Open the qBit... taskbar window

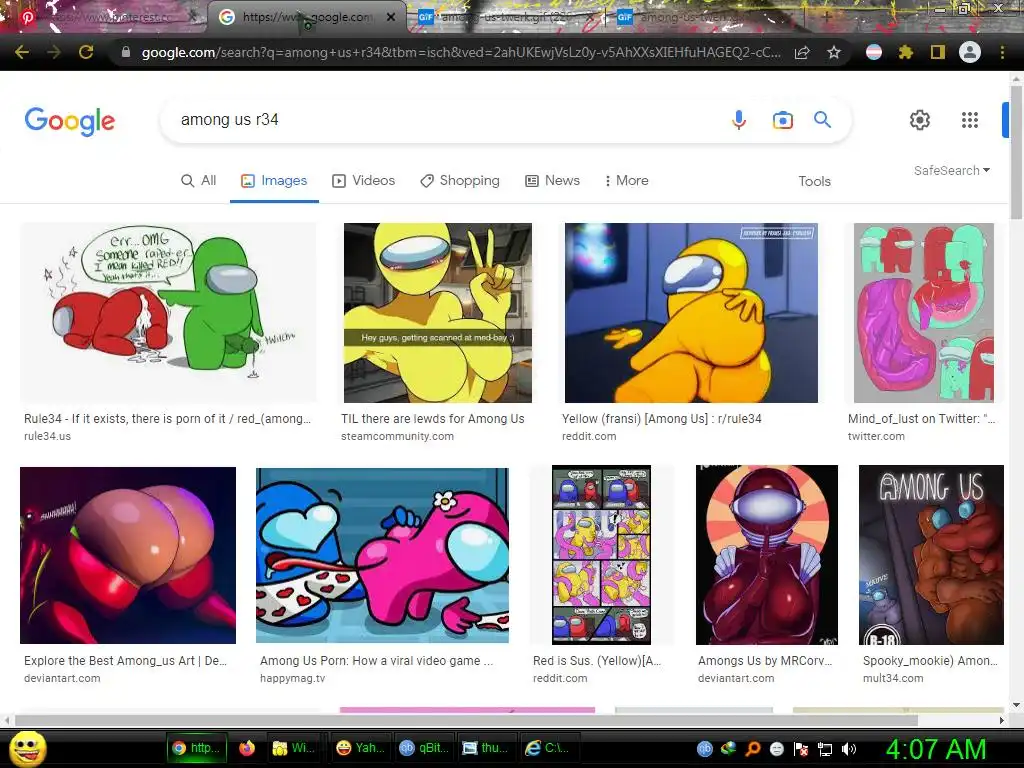[x=424, y=748]
